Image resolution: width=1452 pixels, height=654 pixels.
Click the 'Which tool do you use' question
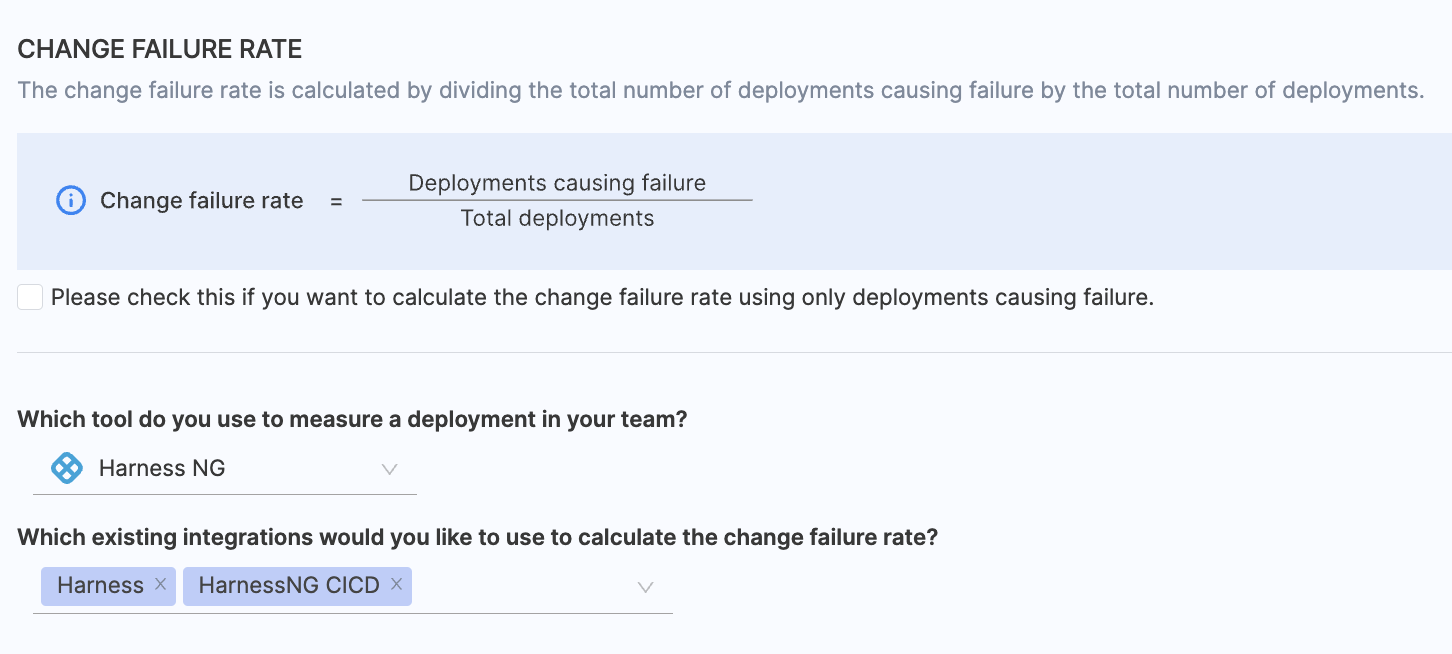352,419
